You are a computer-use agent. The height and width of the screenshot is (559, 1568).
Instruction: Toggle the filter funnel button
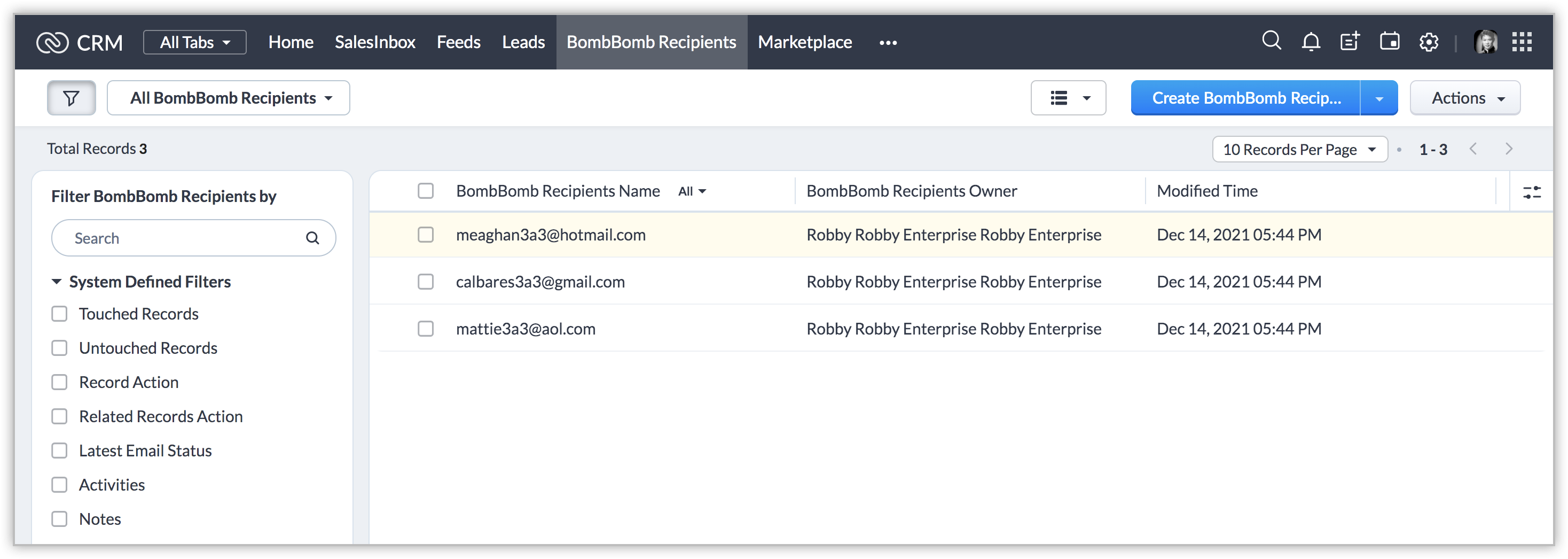point(71,98)
